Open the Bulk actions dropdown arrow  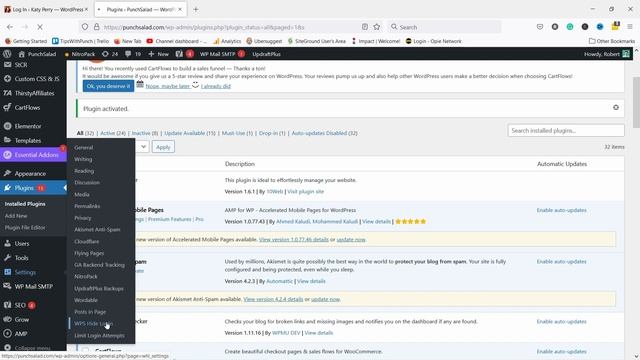143,147
